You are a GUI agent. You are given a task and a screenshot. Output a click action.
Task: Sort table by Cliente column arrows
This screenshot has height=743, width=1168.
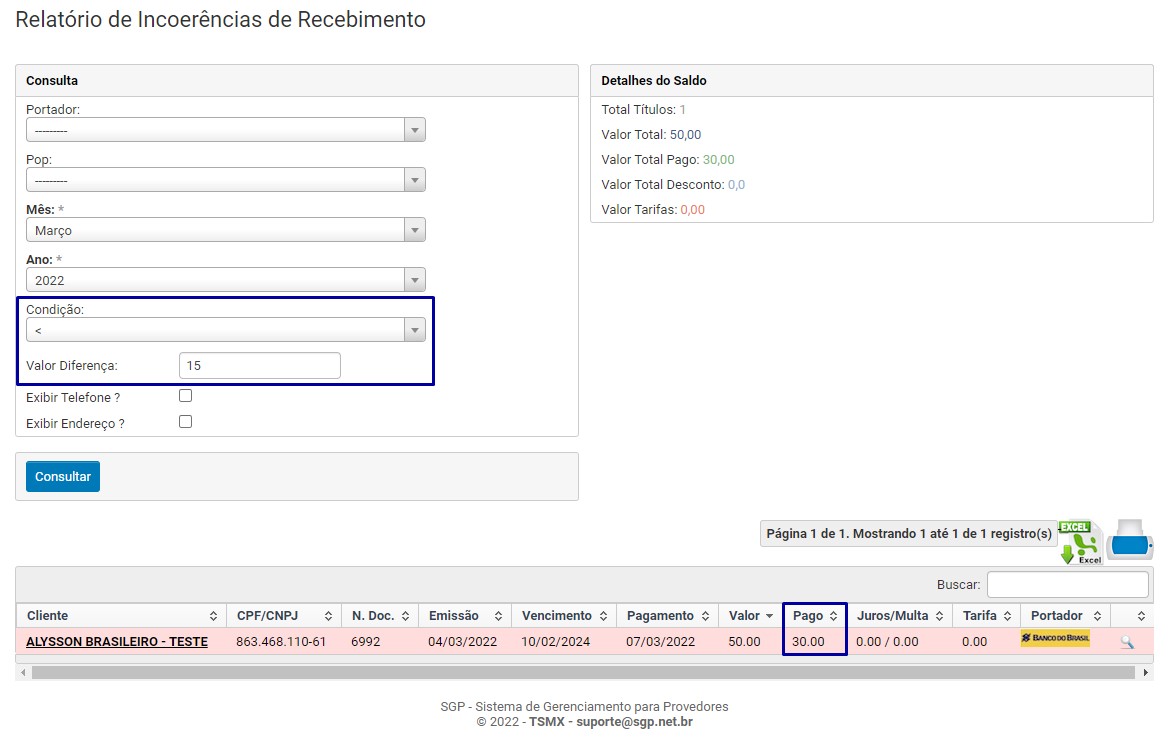213,616
